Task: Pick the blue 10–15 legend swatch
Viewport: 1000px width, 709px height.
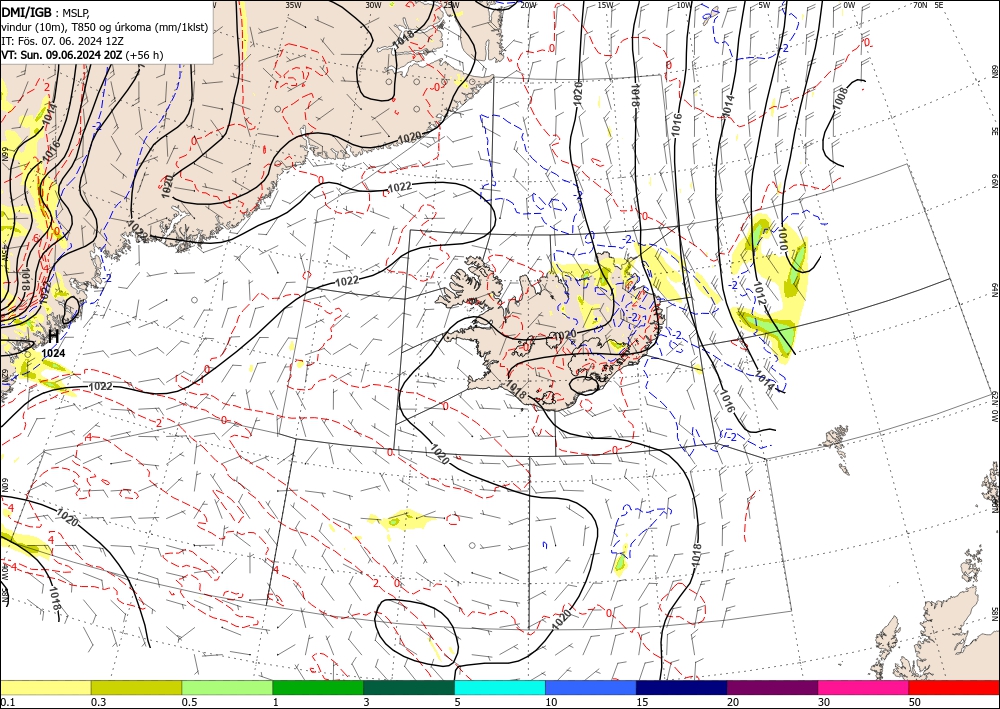Action: click(x=591, y=687)
